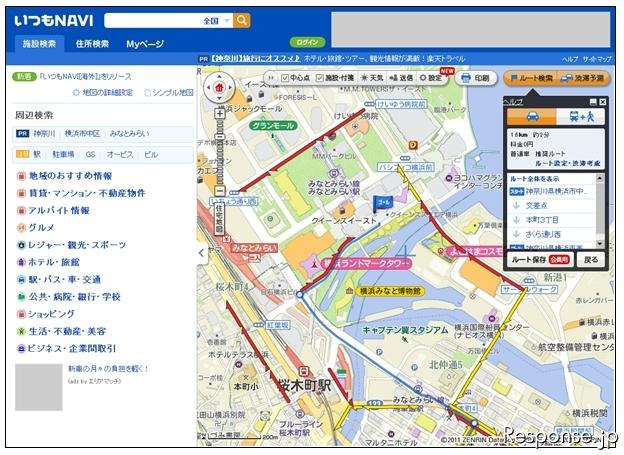
Task: Select the 本町3丁目 route step
Action: click(x=552, y=220)
